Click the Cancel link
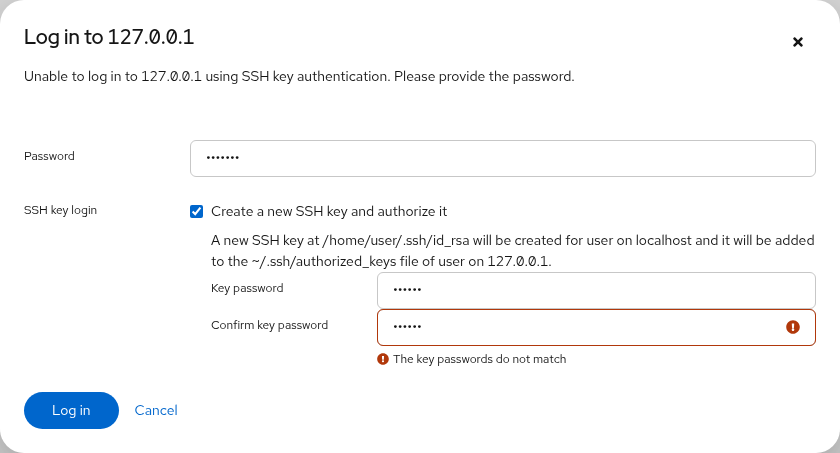The image size is (840, 453). coord(156,410)
